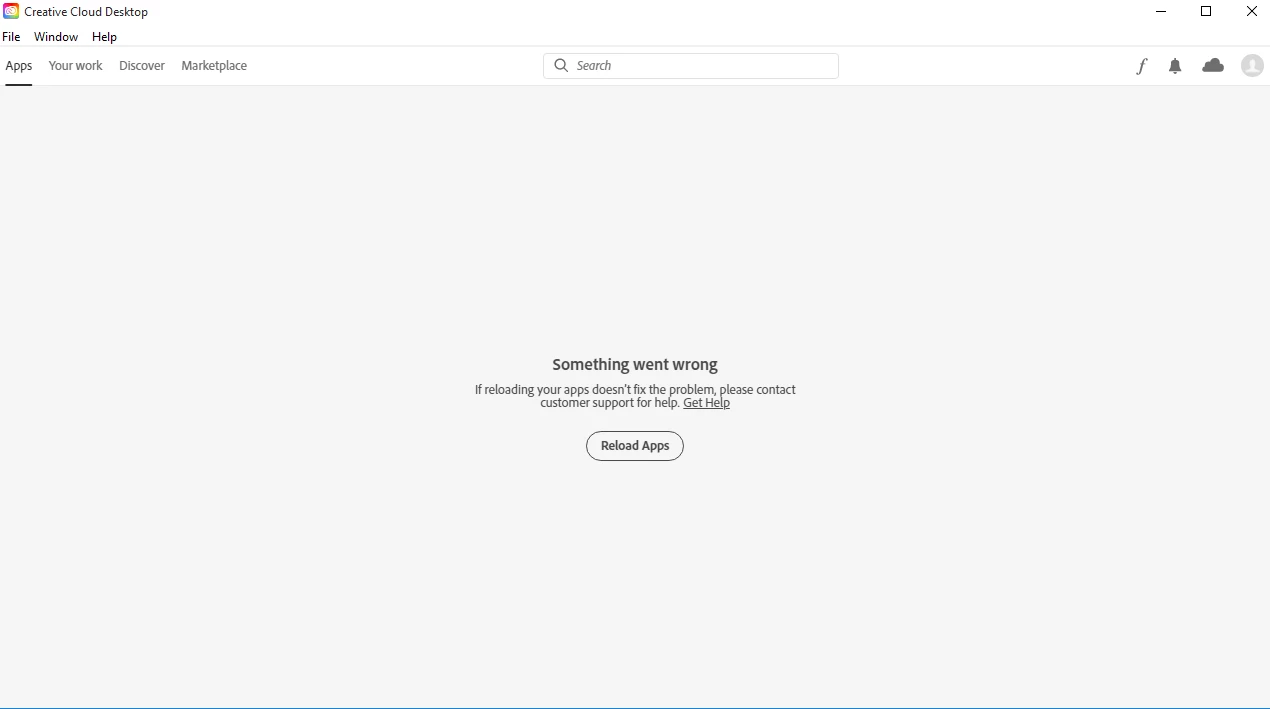1270x709 pixels.
Task: Go to the Discover tab
Action: (142, 66)
